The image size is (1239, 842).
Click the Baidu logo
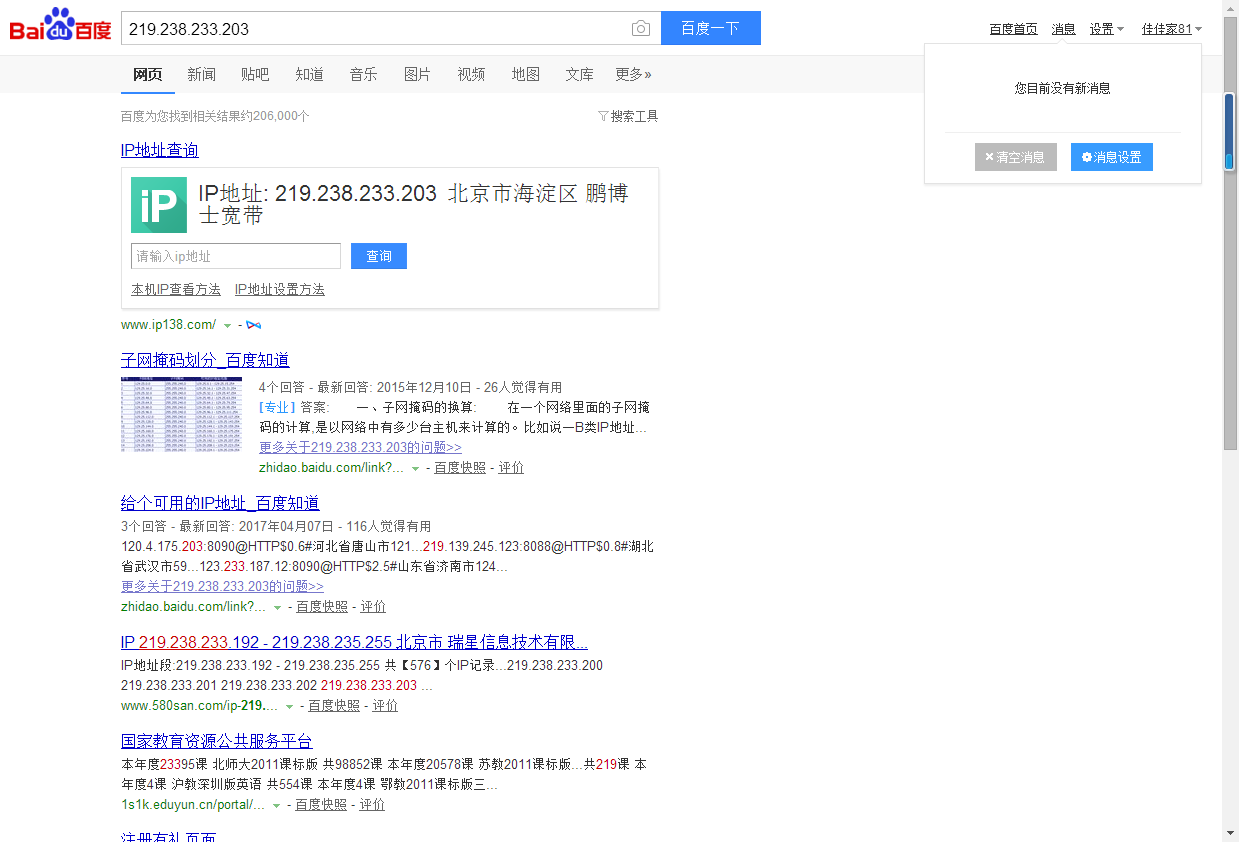60,27
